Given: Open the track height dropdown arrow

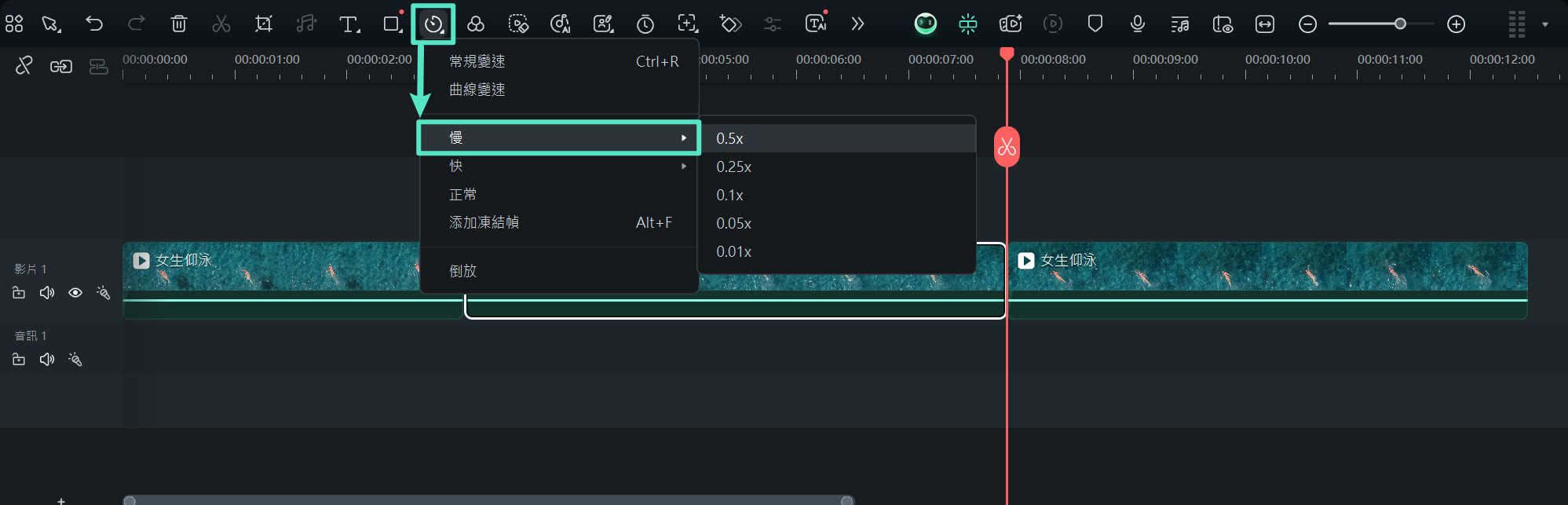Looking at the screenshot, I should (x=1545, y=24).
